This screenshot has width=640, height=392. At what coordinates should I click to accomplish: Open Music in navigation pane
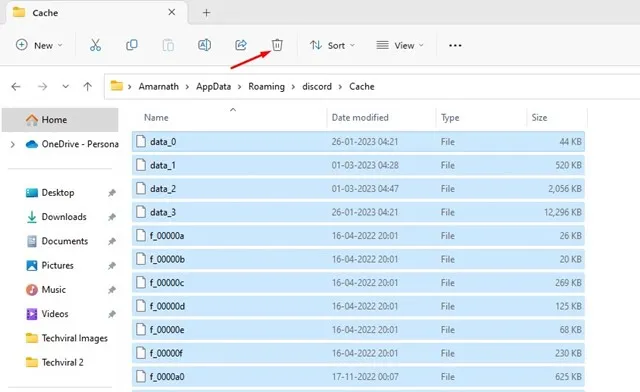[53, 290]
